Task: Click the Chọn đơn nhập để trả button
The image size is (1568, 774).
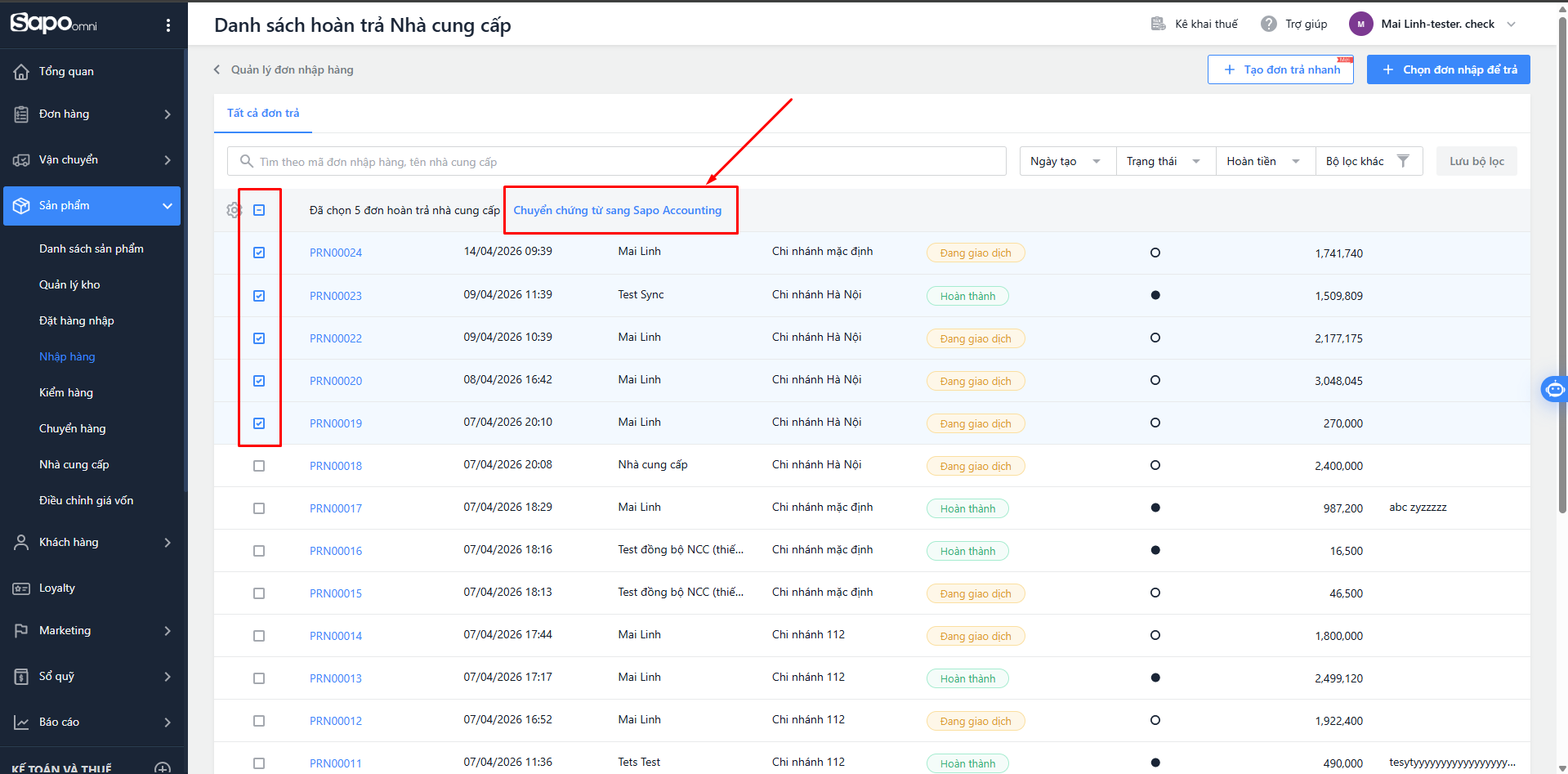Action: 1448,69
